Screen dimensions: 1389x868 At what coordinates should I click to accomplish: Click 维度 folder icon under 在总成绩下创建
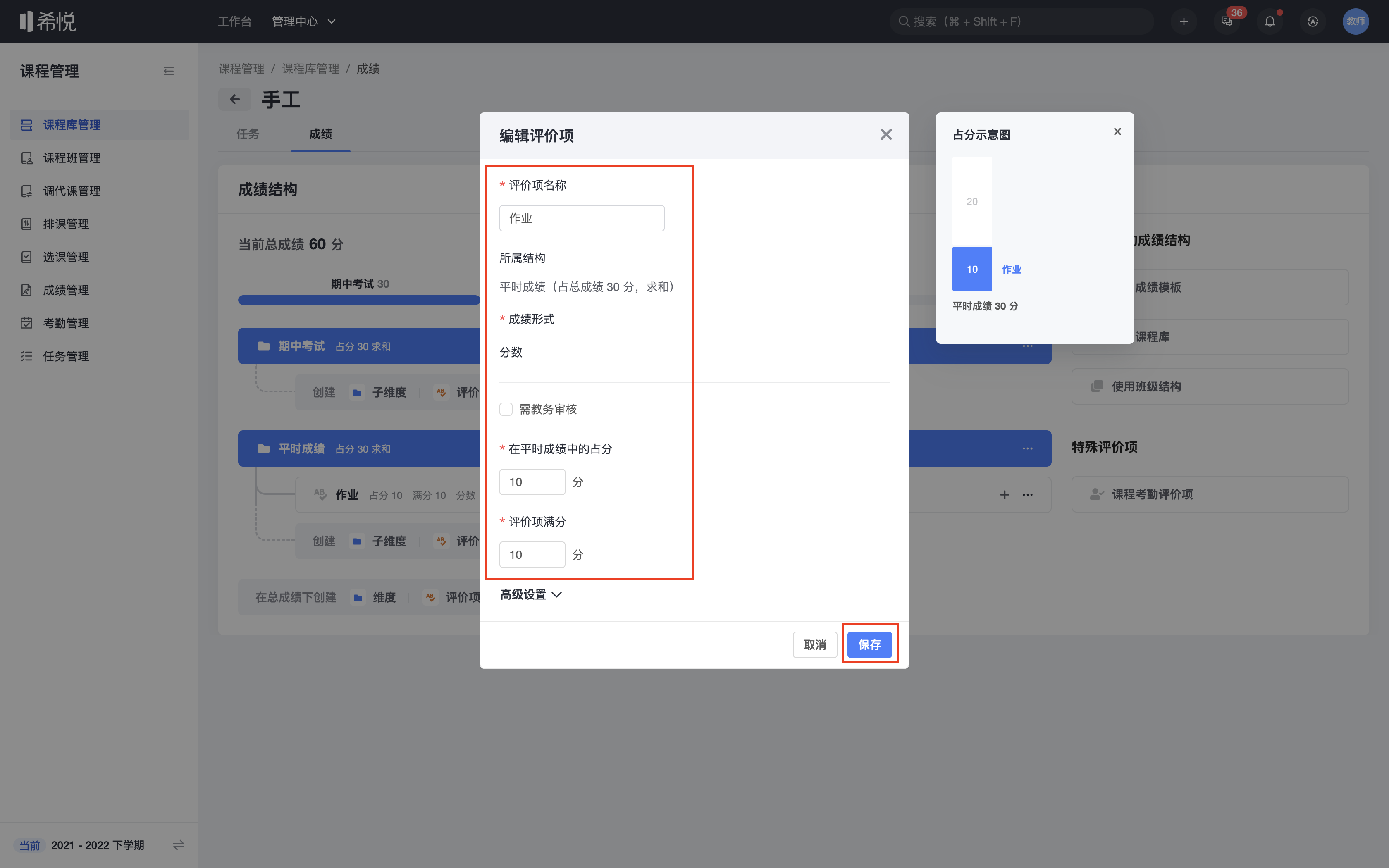[x=358, y=597]
